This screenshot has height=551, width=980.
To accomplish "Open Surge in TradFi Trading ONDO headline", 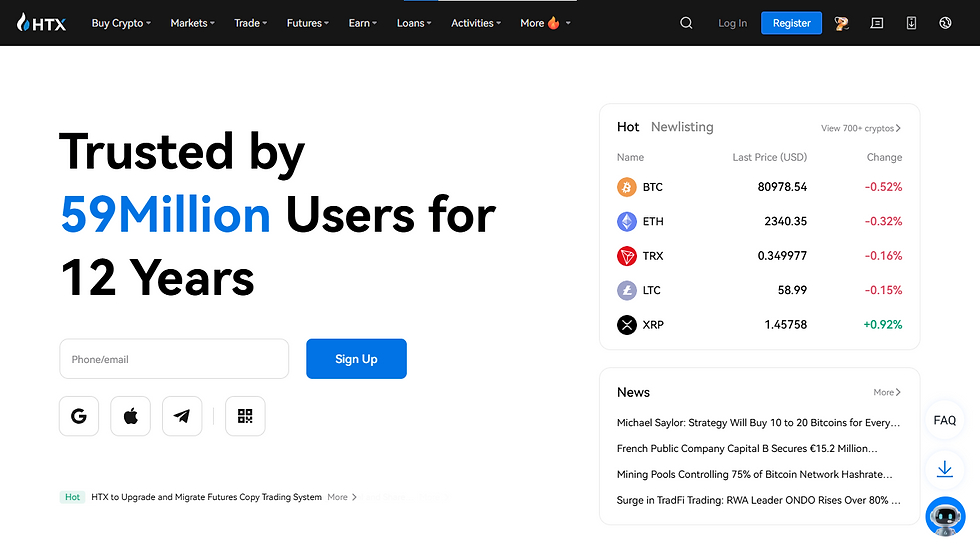I will tap(758, 500).
